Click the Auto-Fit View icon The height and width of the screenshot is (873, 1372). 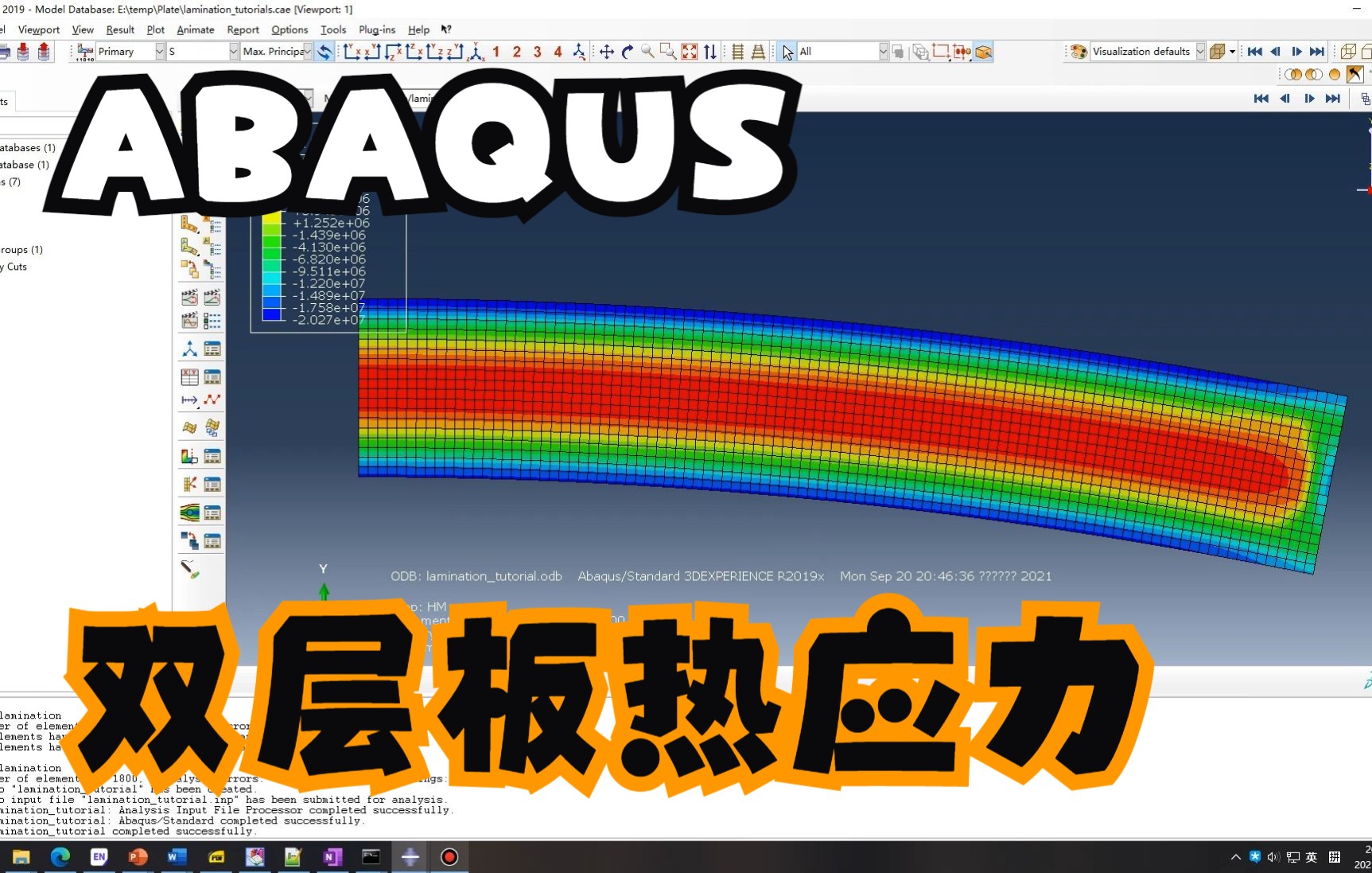689,52
